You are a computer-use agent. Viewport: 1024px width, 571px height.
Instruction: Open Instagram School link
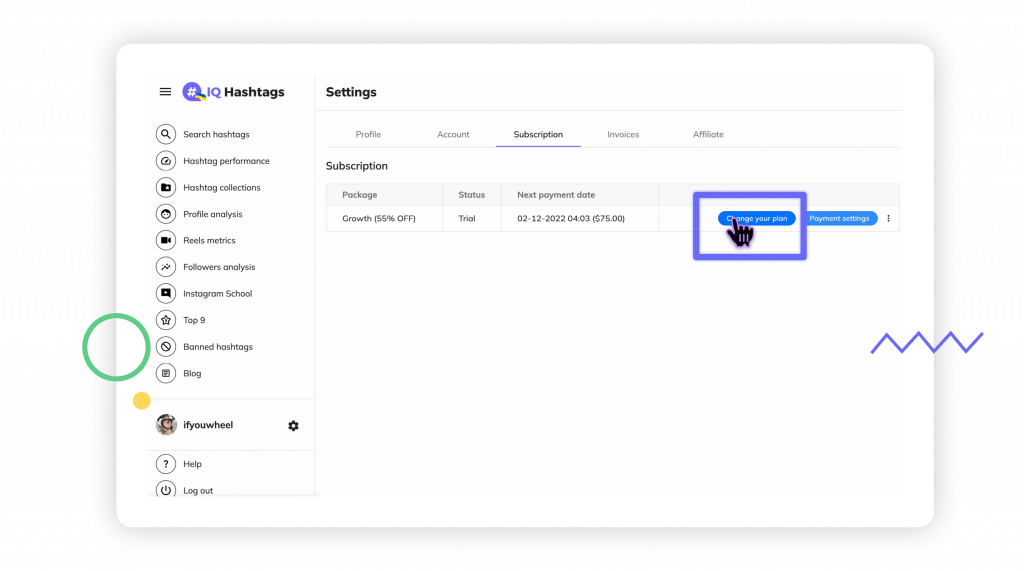(217, 294)
